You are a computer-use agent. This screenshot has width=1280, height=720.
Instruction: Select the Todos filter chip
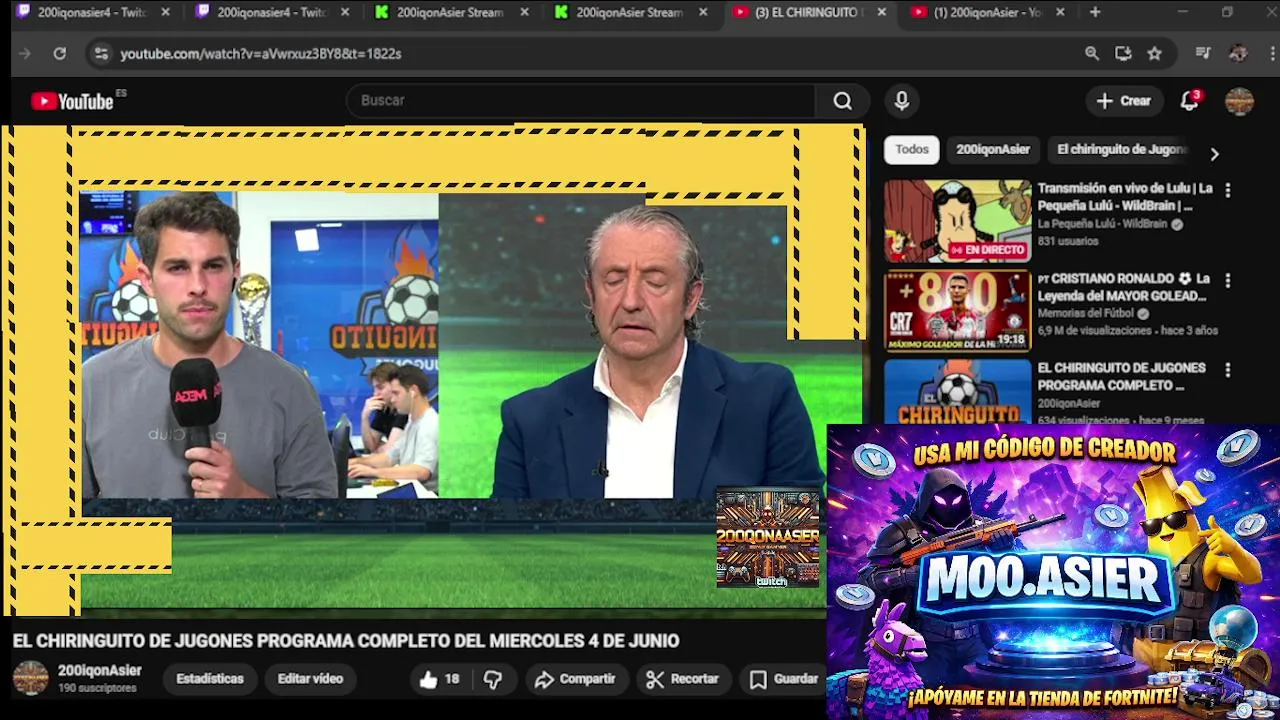pyautogui.click(x=912, y=150)
